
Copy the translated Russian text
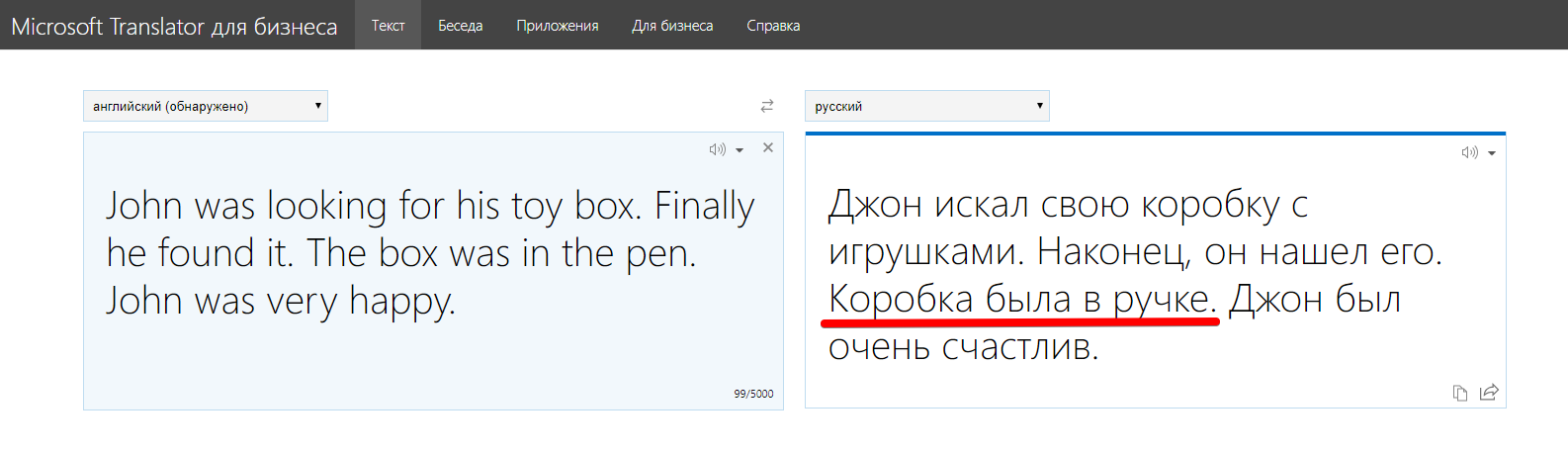point(1459,393)
